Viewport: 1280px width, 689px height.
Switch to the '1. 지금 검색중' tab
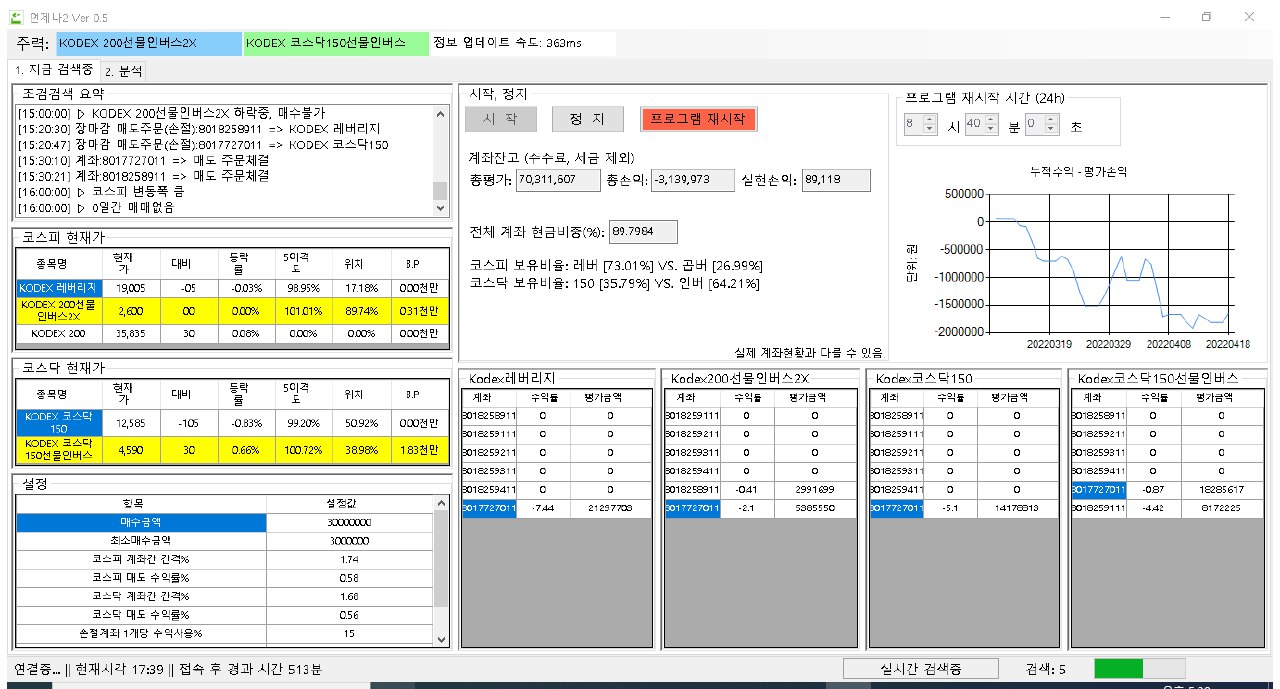point(54,70)
